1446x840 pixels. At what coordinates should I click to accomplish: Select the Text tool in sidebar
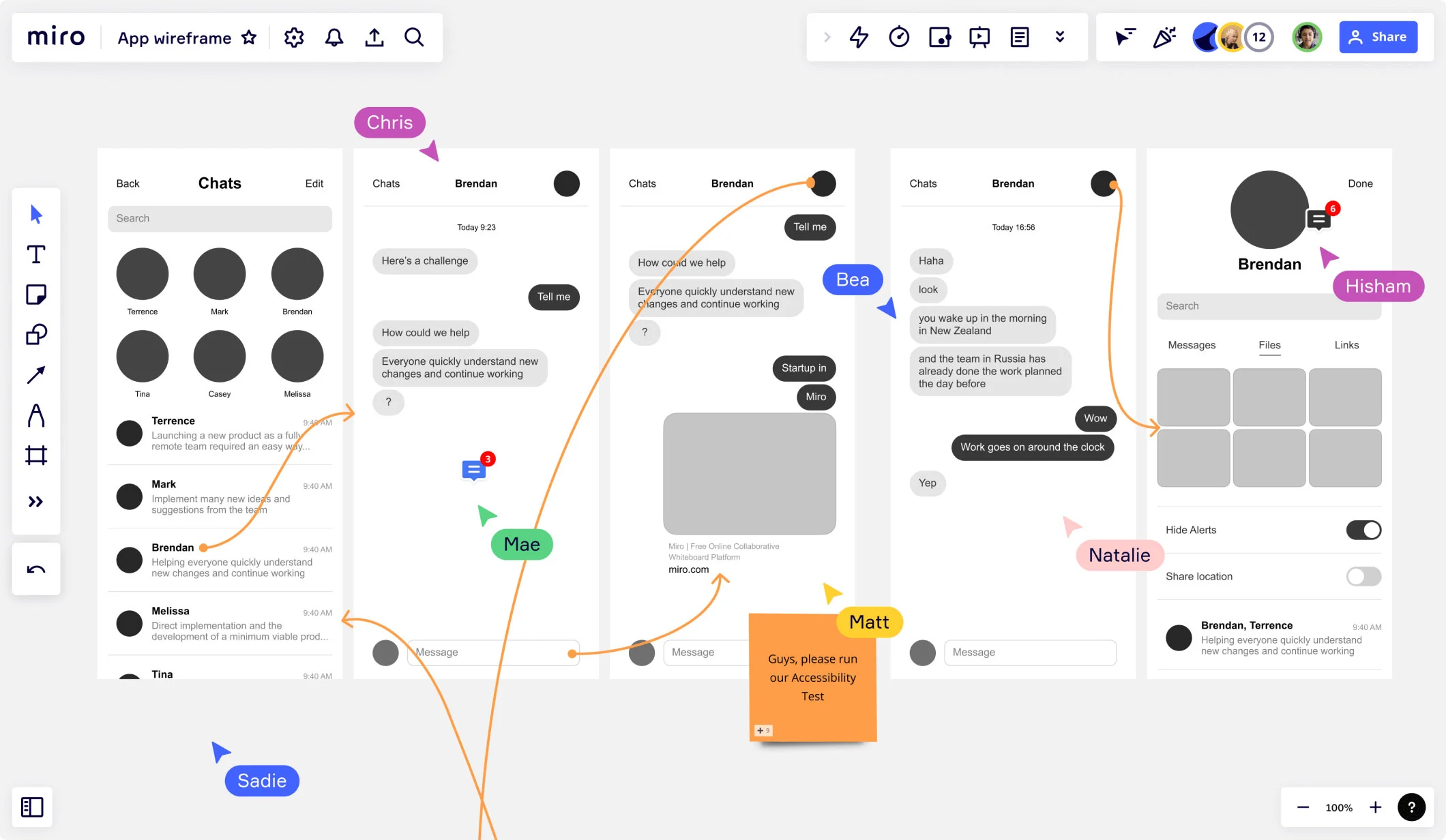tap(36, 254)
